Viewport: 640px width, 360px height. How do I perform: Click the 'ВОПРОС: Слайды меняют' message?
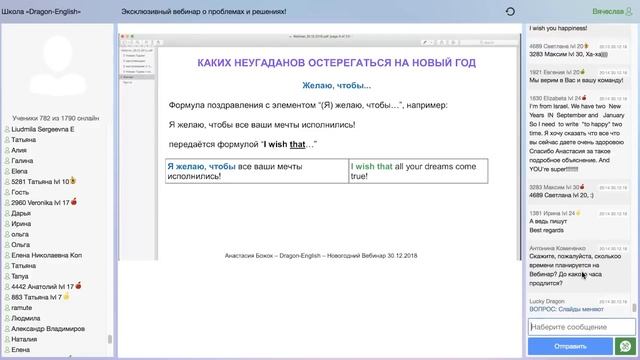point(566,309)
